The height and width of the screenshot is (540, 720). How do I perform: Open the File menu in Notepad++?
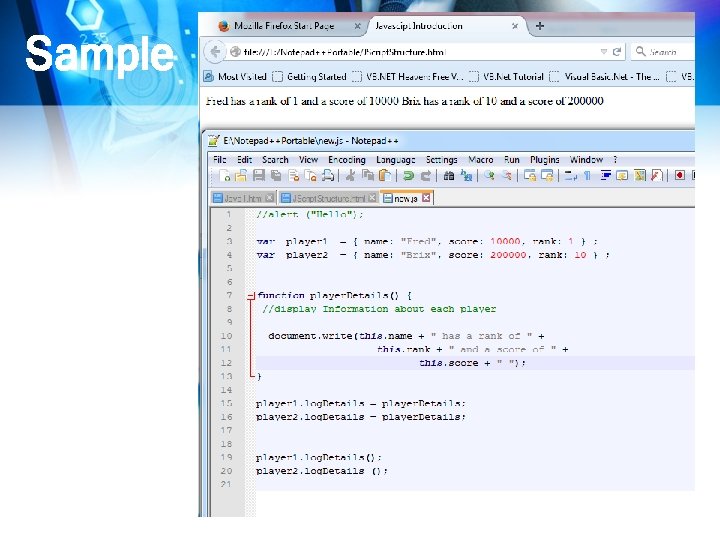(x=219, y=159)
